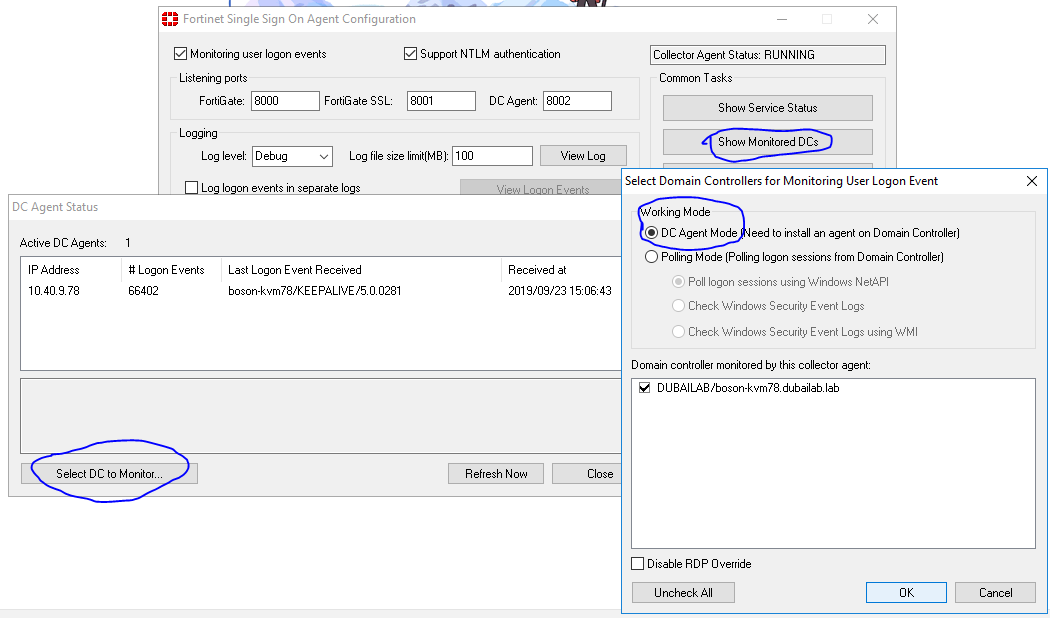
Task: Click the Fortinet logo icon in title bar
Action: (170, 19)
